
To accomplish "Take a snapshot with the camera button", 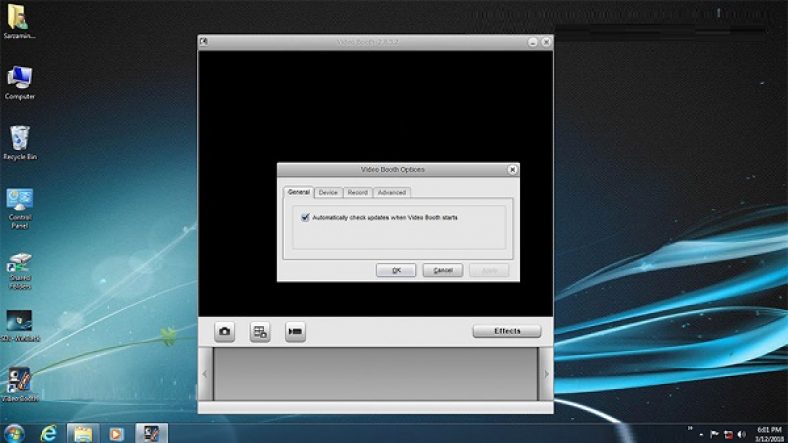I will pos(225,331).
